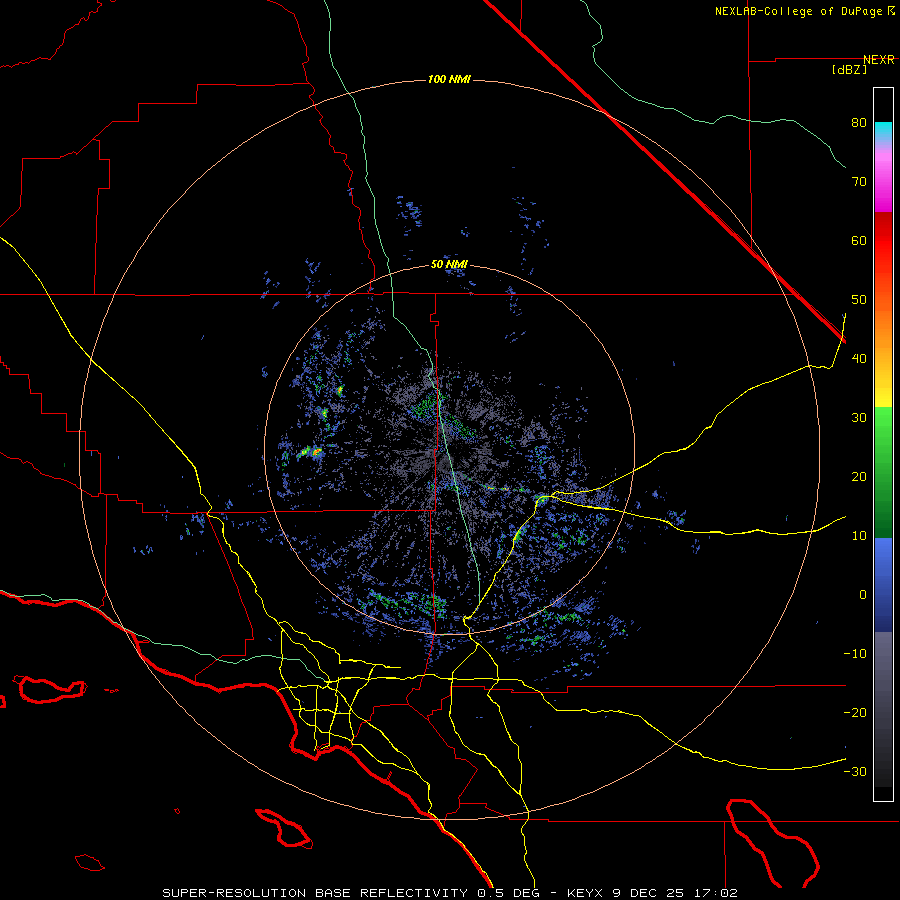Click the green band of the color bar
Image resolution: width=900 pixels, height=900 pixels.
point(883,472)
